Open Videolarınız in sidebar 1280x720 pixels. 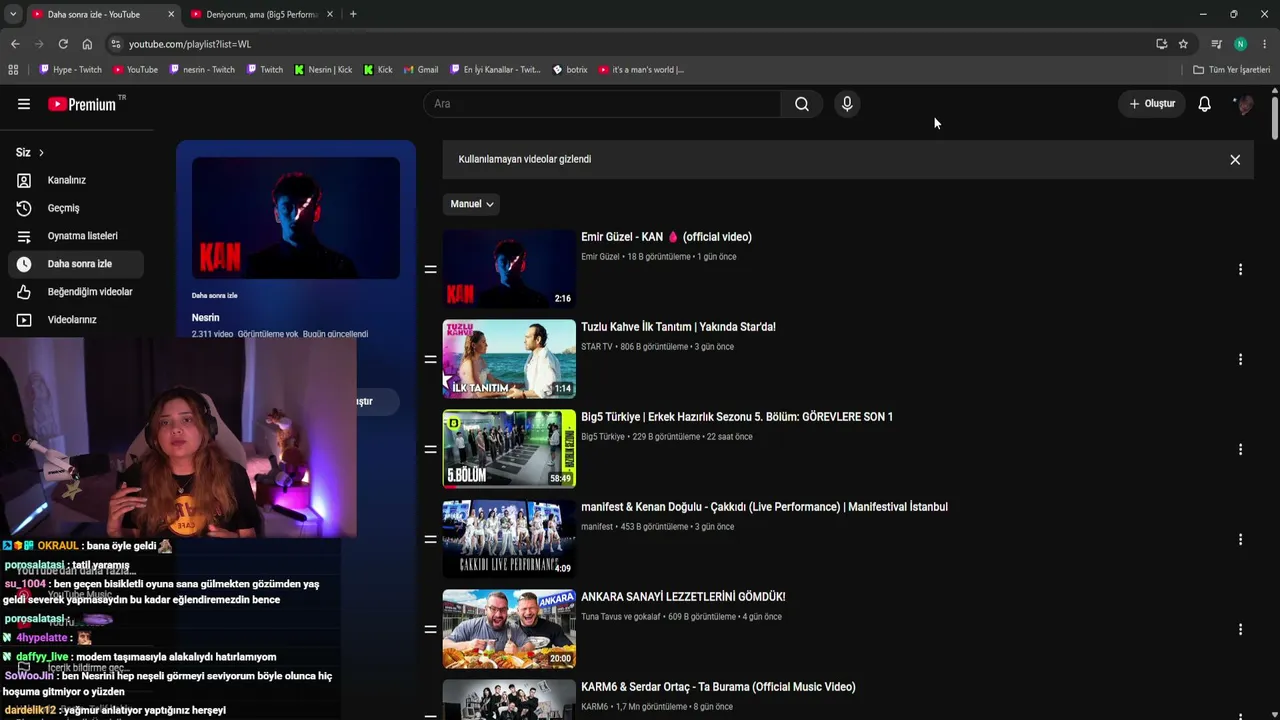click(75, 320)
